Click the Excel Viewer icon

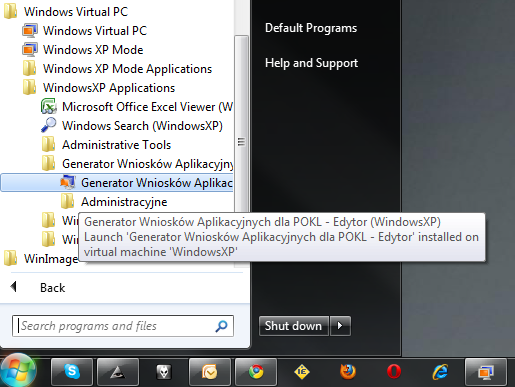(x=49, y=107)
